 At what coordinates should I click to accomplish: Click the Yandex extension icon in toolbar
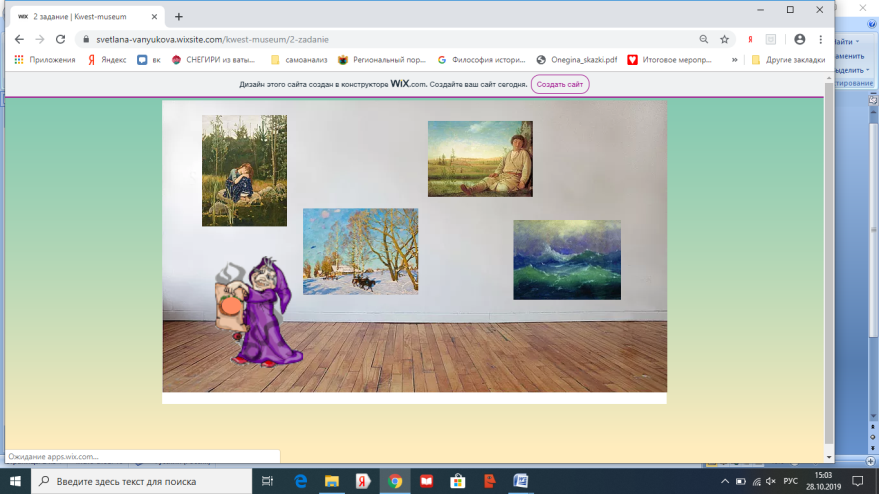(x=750, y=39)
